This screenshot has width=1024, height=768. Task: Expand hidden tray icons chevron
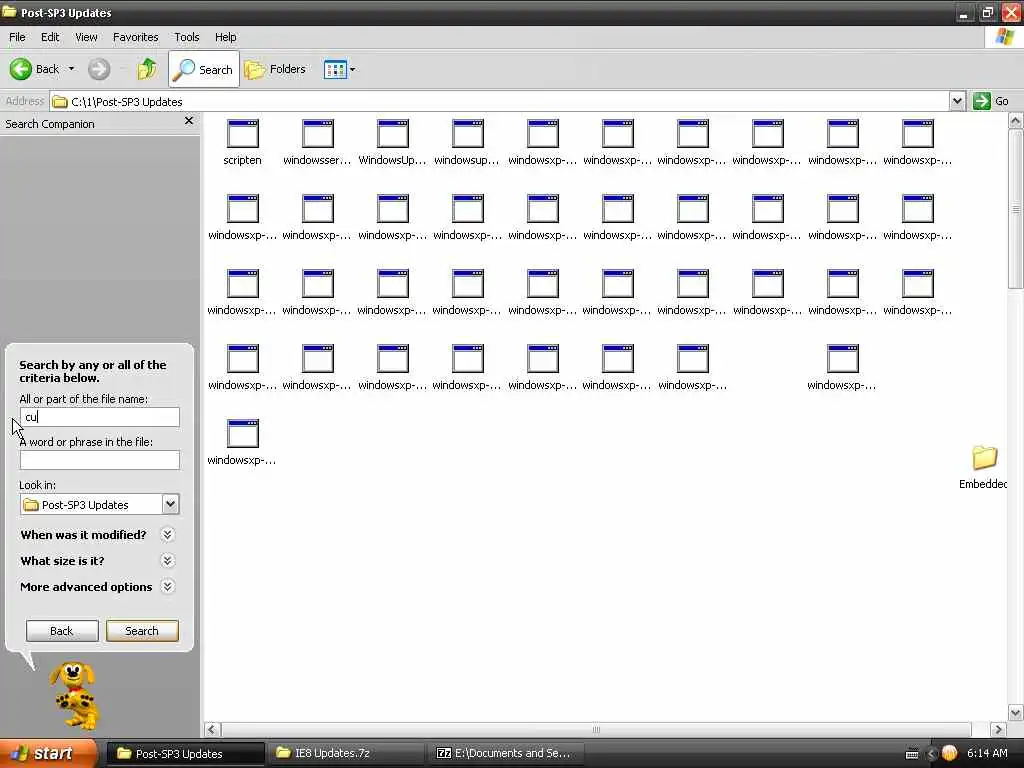[931, 754]
